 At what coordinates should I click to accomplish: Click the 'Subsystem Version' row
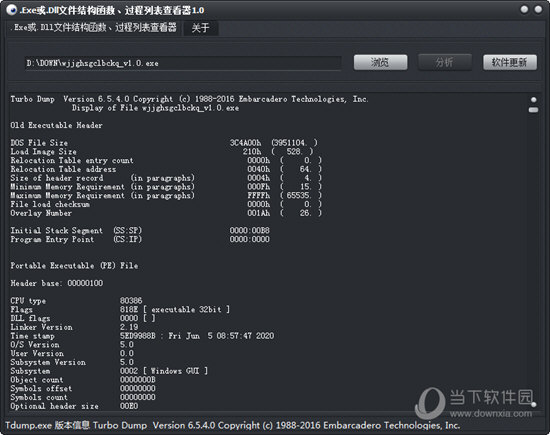point(72,362)
